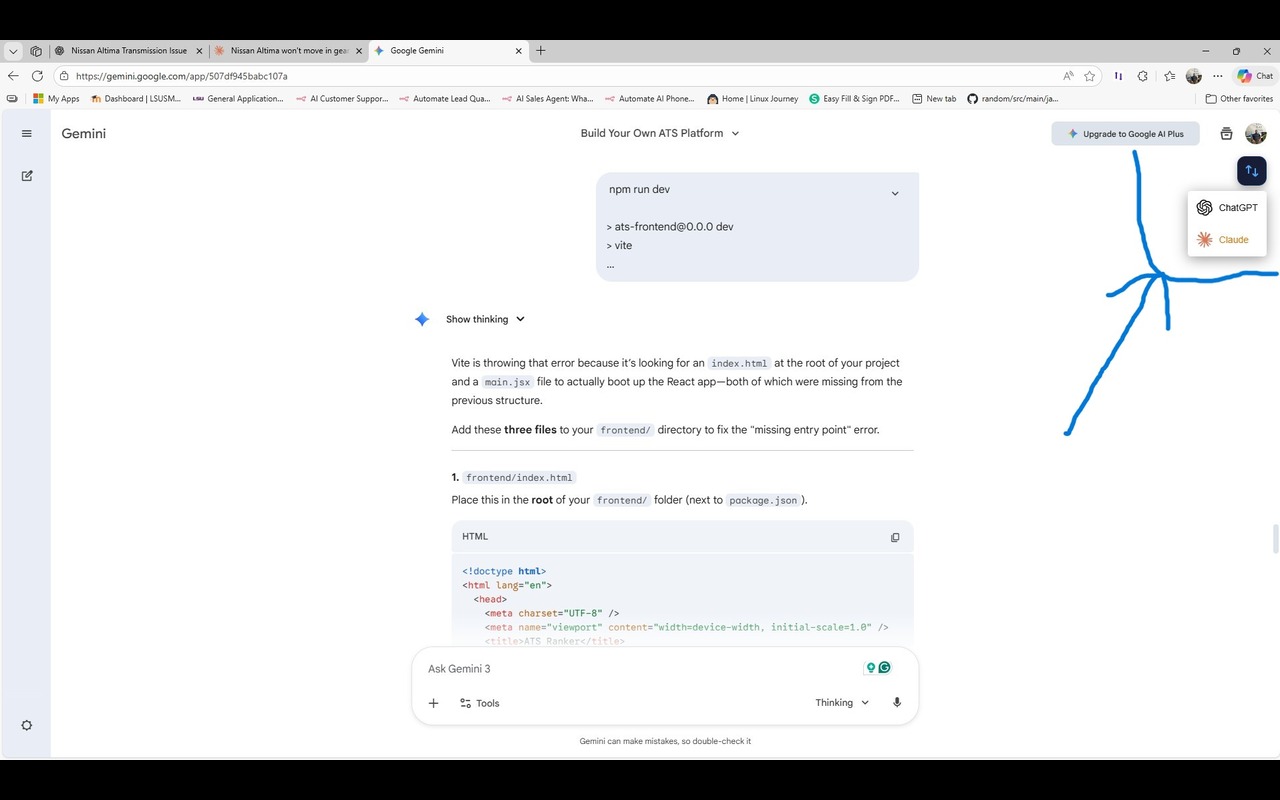Open the Google account avatar in Gemini

tap(1255, 134)
